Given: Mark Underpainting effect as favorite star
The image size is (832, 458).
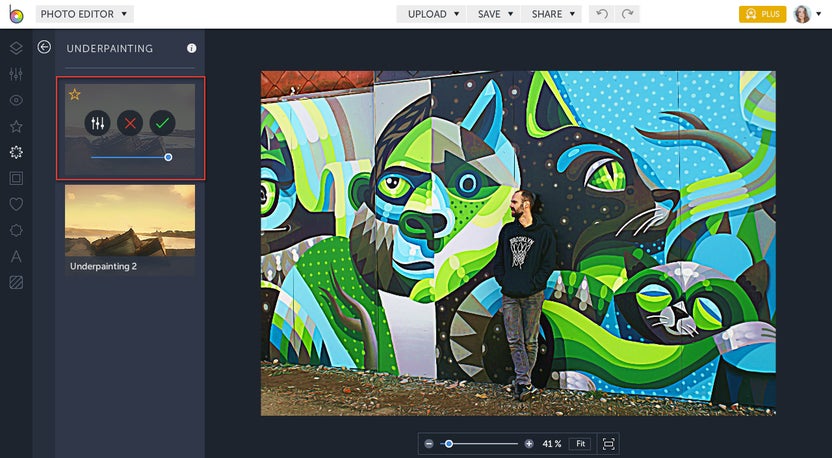Looking at the screenshot, I should (x=74, y=94).
